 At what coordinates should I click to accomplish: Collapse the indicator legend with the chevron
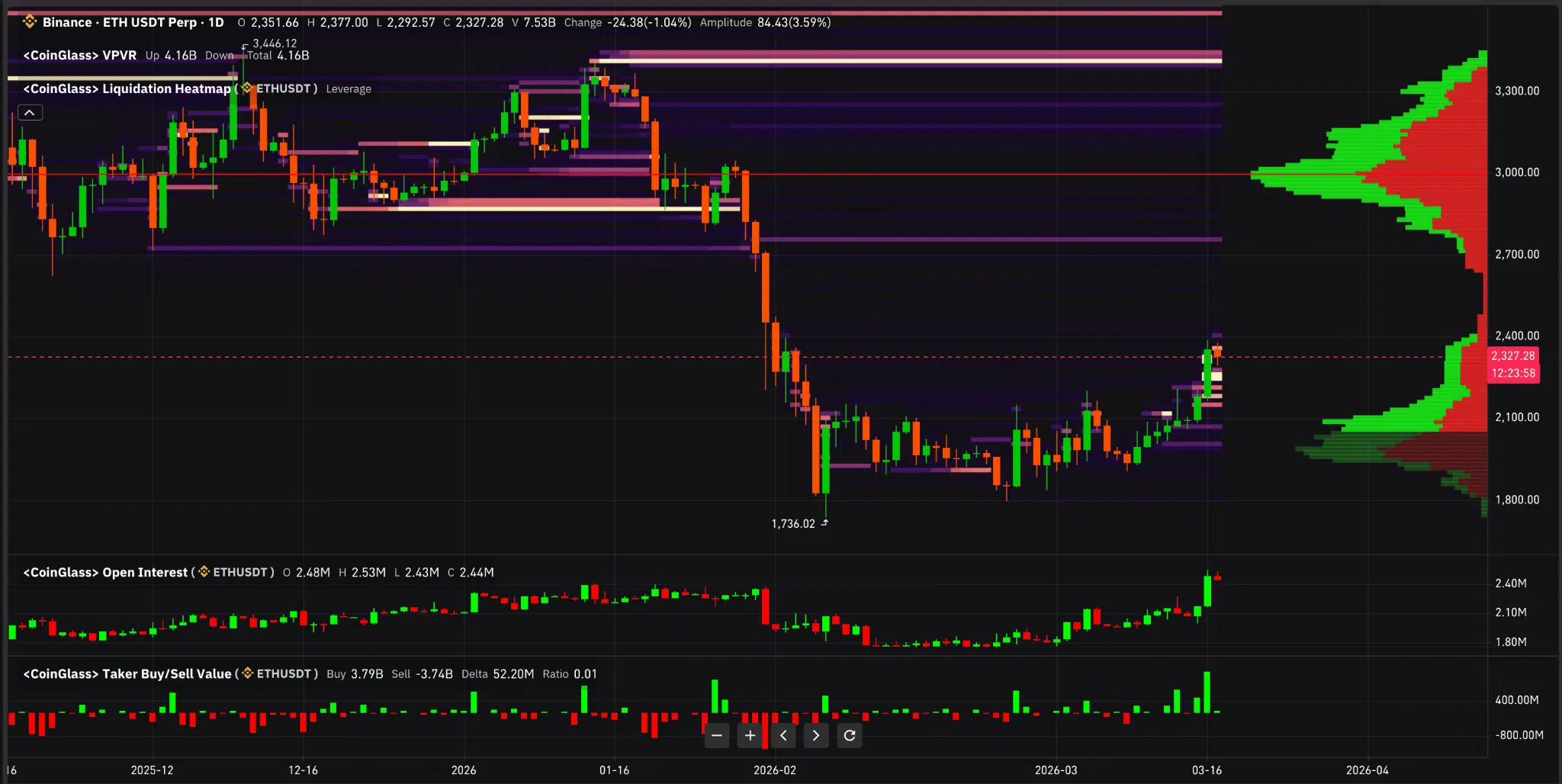pyautogui.click(x=29, y=111)
